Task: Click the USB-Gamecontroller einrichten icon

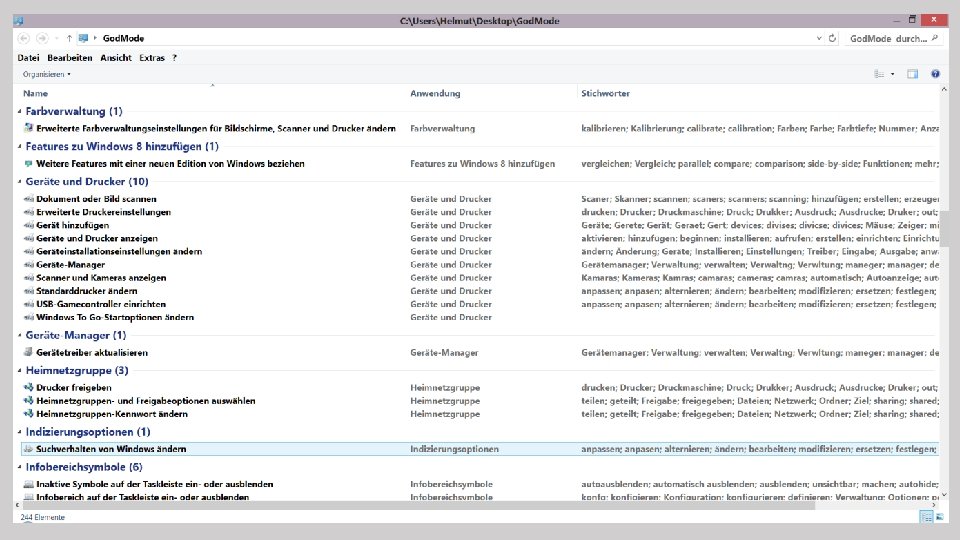Action: 28,304
